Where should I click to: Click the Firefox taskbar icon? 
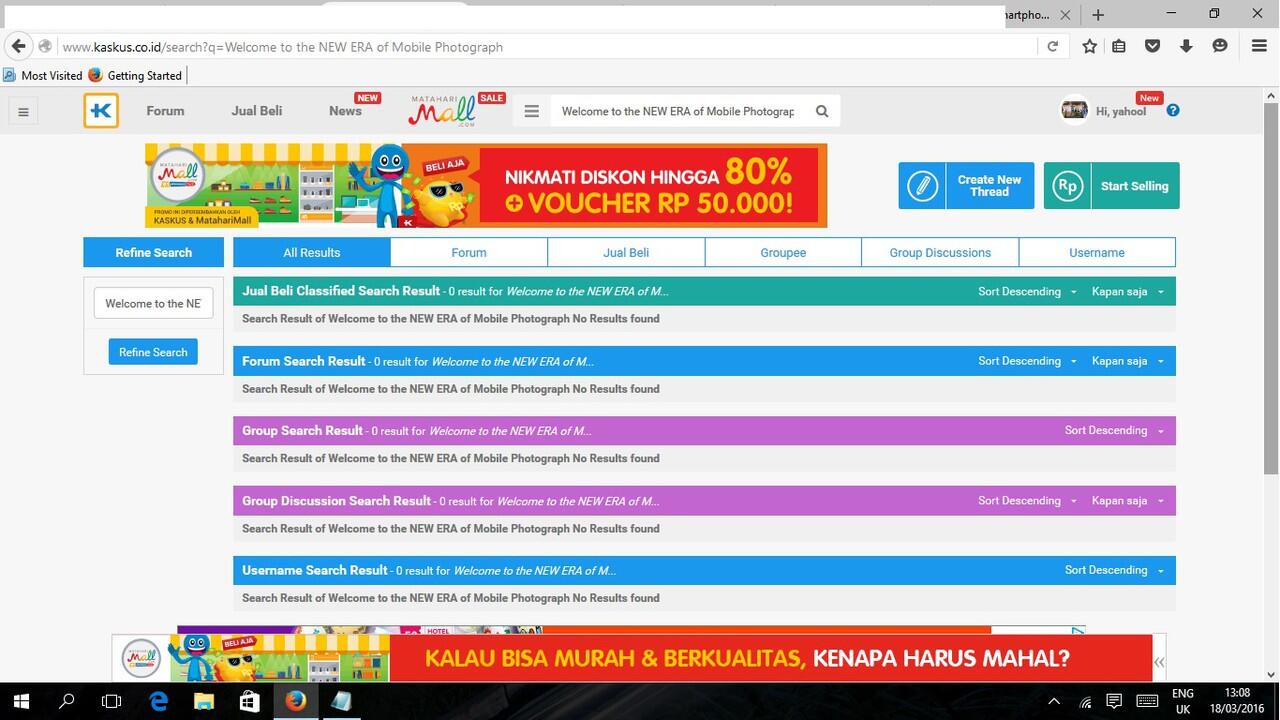295,701
